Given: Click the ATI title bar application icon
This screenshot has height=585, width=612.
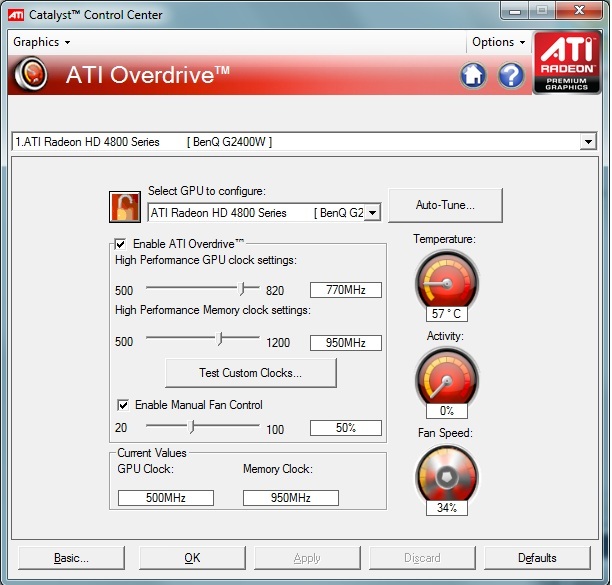Looking at the screenshot, I should click(x=16, y=15).
